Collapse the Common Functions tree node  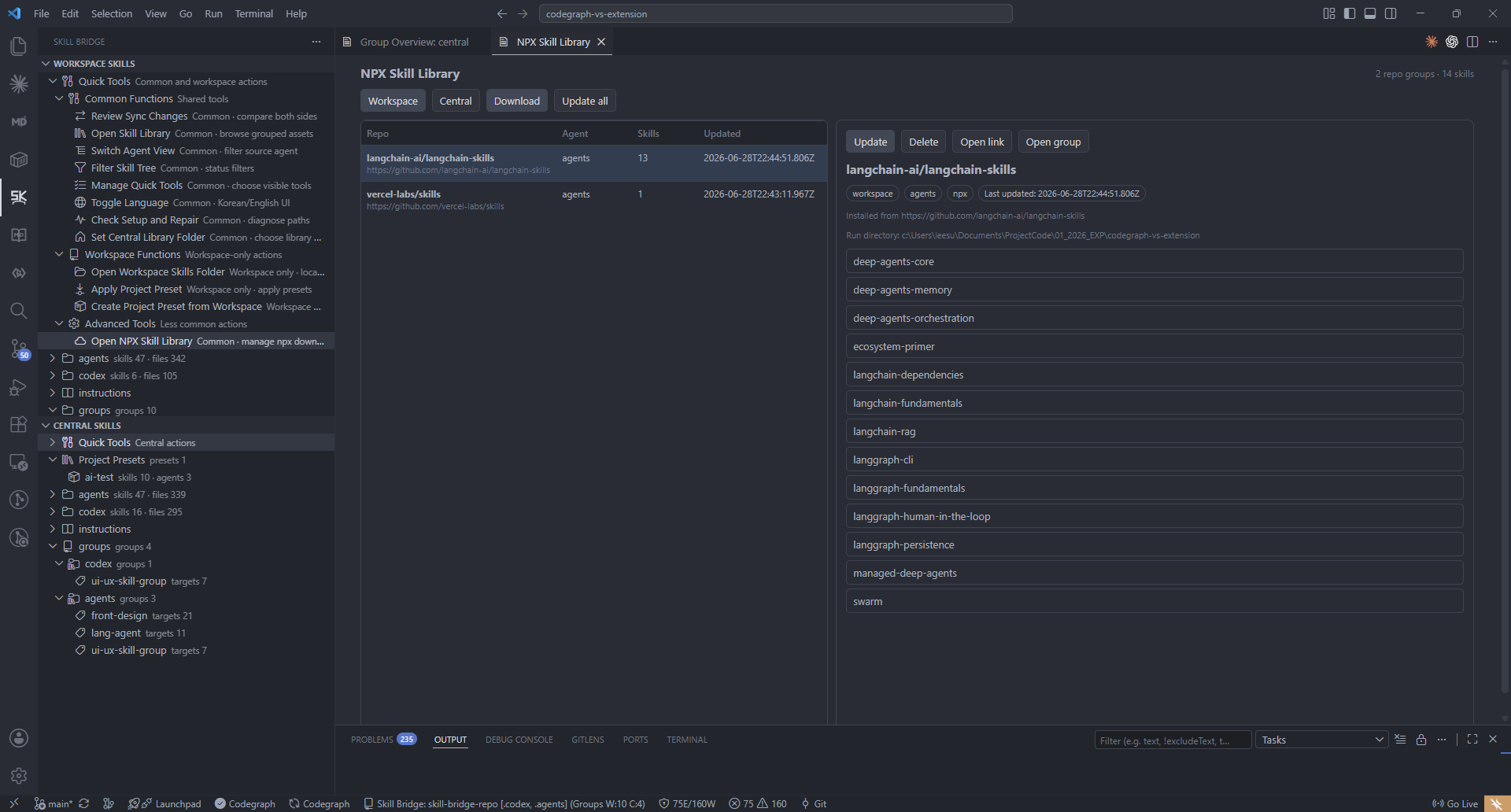(x=59, y=98)
